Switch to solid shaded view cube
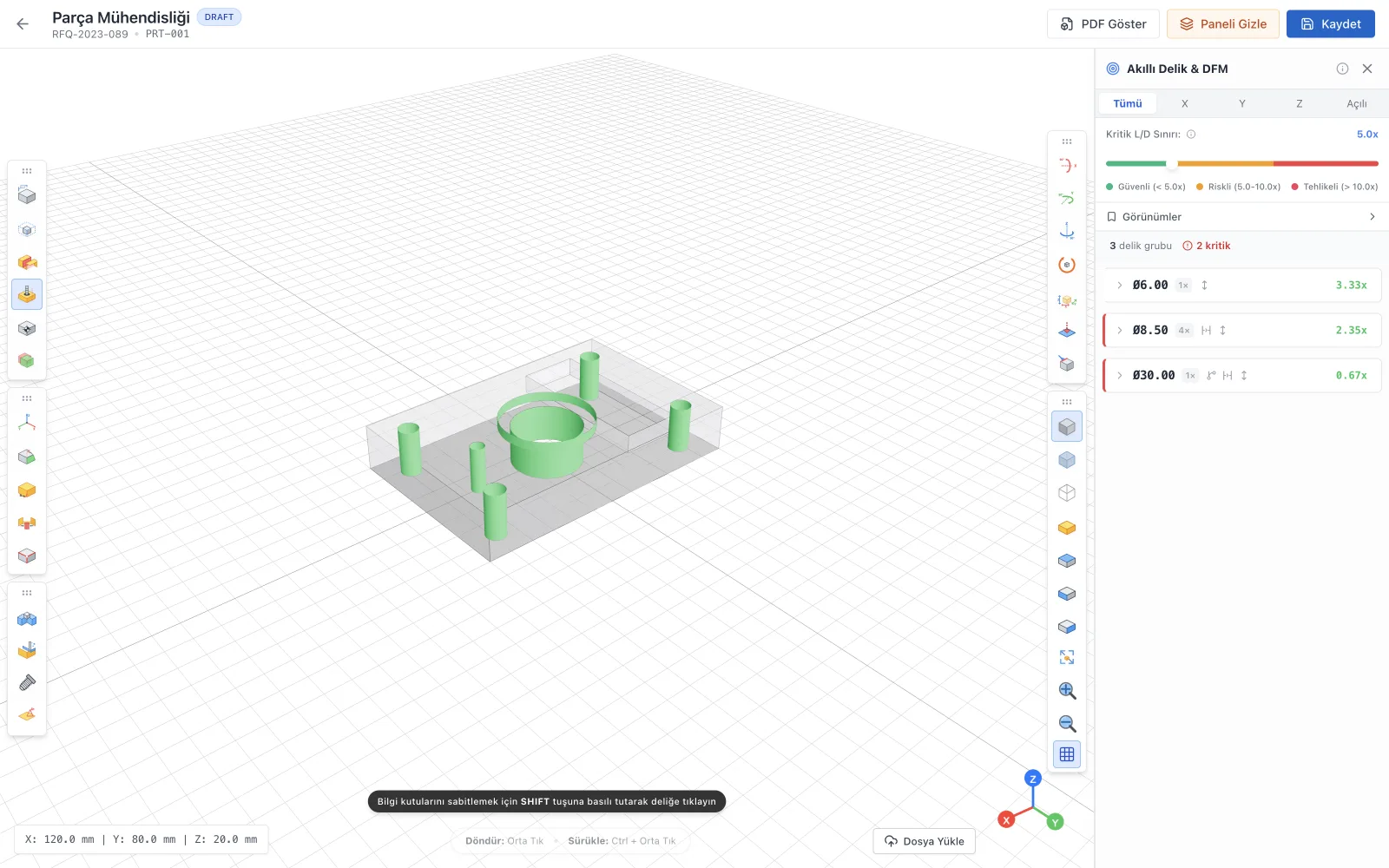The height and width of the screenshot is (868, 1389). pos(1067,426)
